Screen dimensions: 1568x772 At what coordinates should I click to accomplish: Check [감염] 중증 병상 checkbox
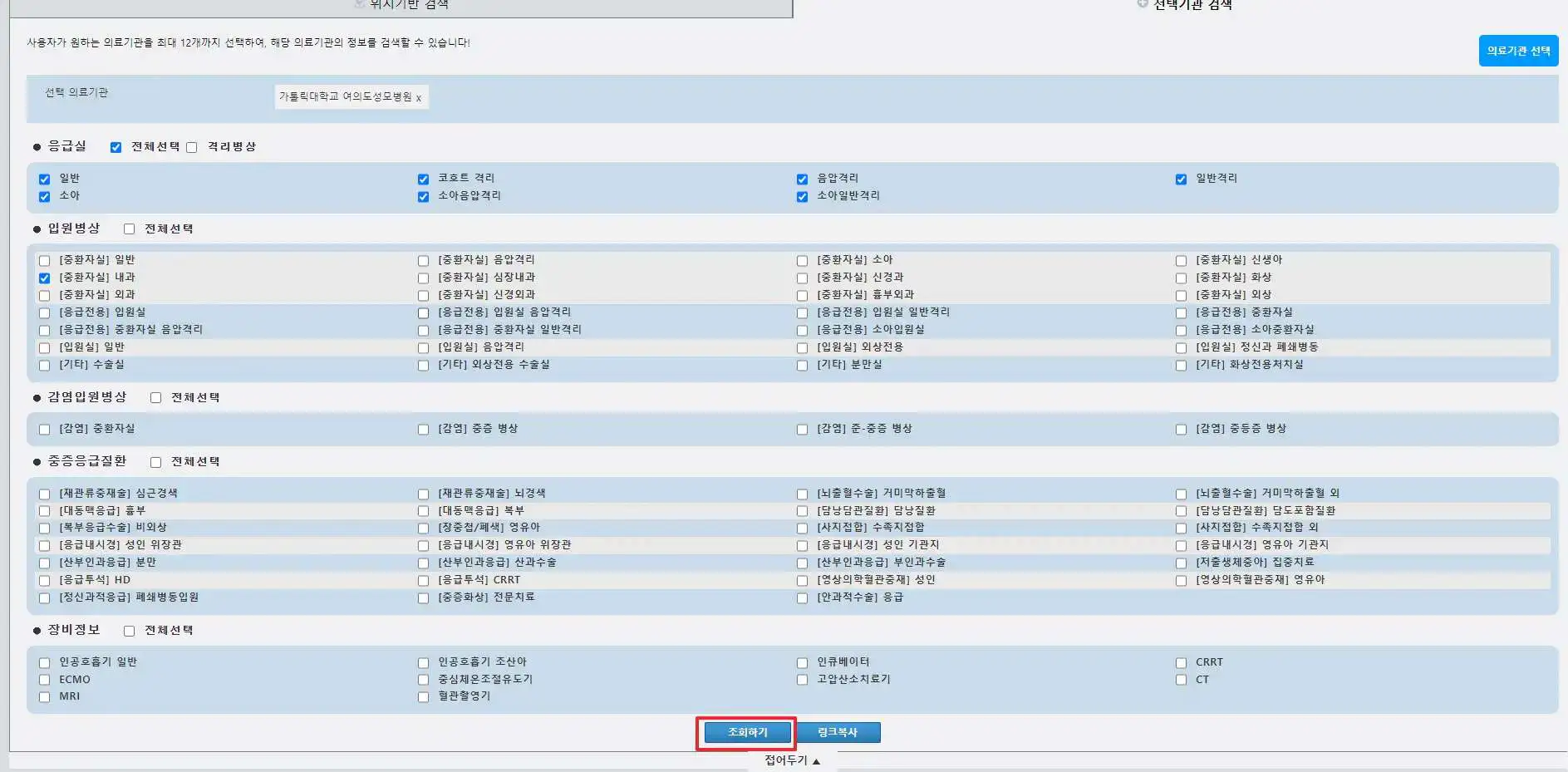[x=423, y=429]
